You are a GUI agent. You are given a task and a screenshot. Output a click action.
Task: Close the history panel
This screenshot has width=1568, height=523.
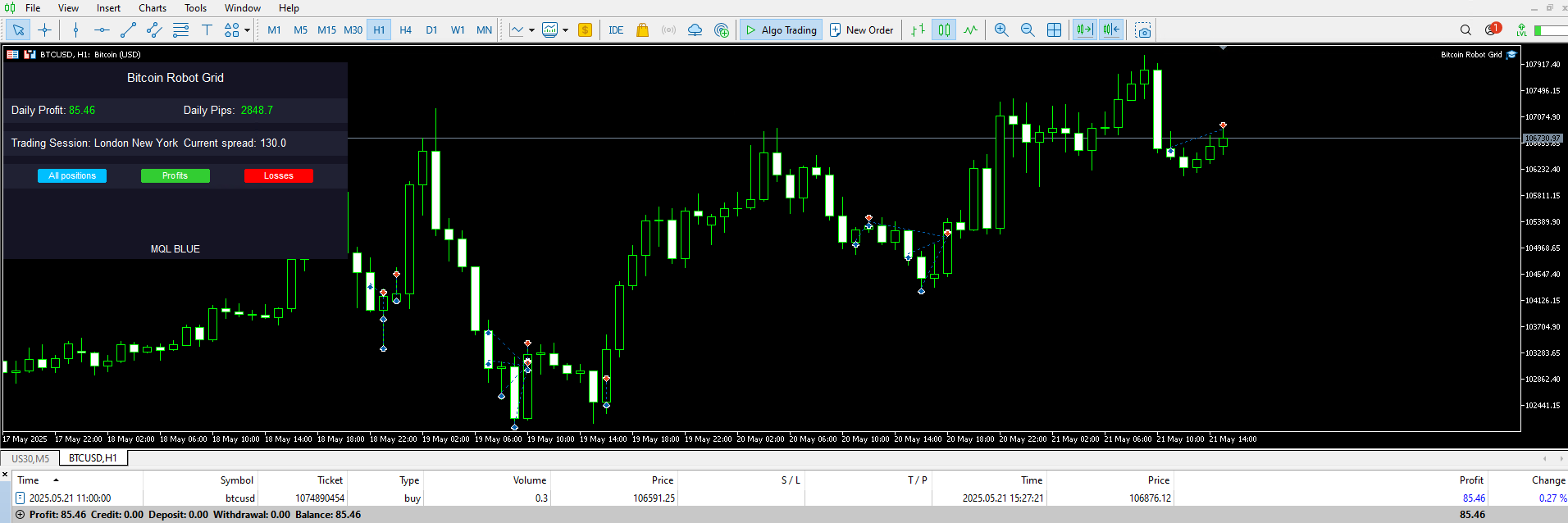(x=5, y=475)
